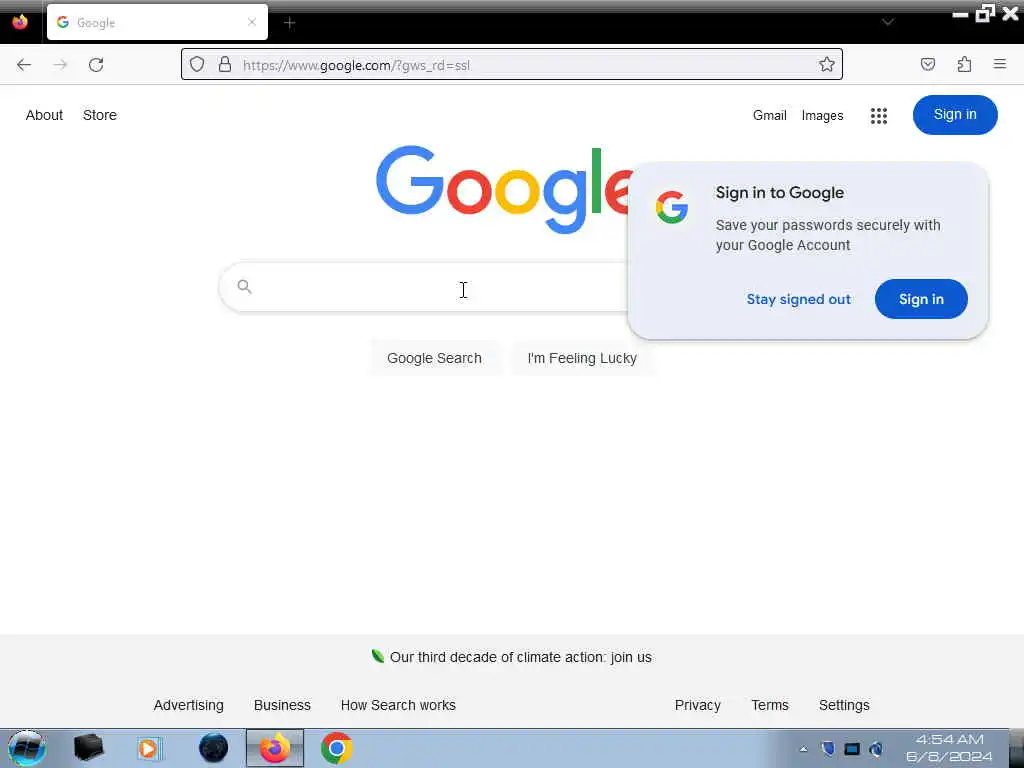Screen dimensions: 1024x768
Task: Open Save to Pocket icon
Action: 927,64
